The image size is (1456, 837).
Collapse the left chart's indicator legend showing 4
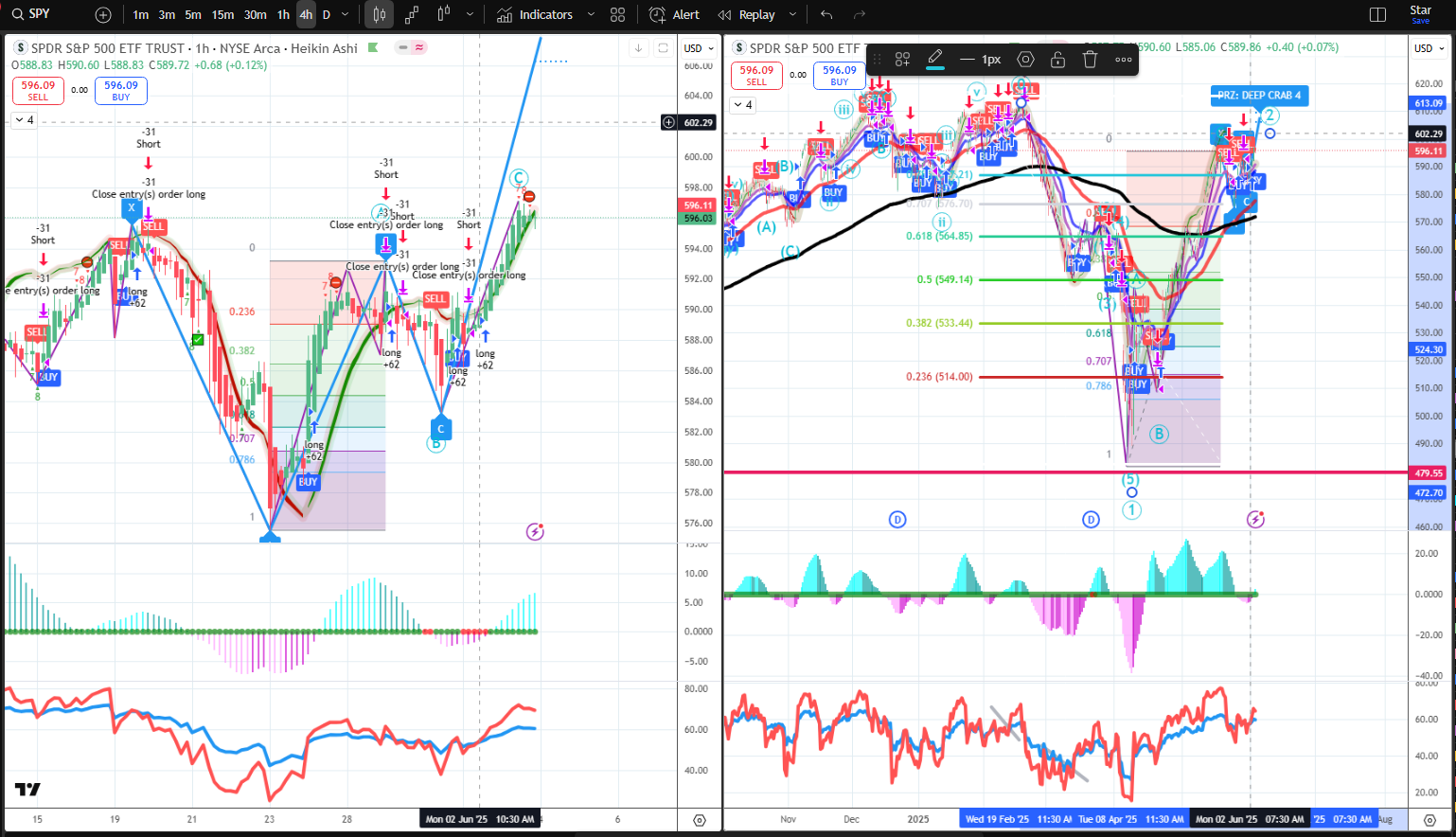pyautogui.click(x=25, y=120)
